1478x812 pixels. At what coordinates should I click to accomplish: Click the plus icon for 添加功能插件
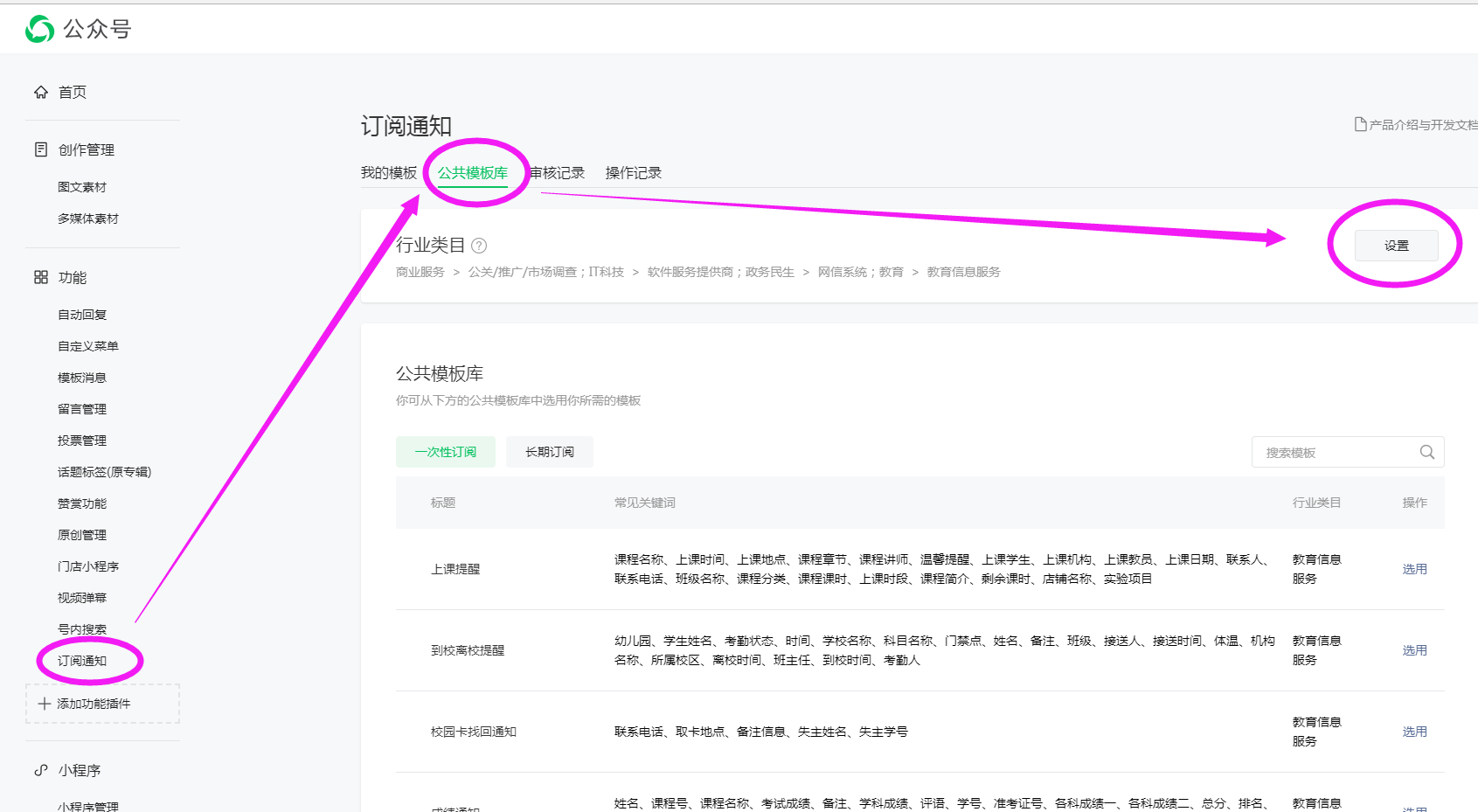(x=45, y=704)
